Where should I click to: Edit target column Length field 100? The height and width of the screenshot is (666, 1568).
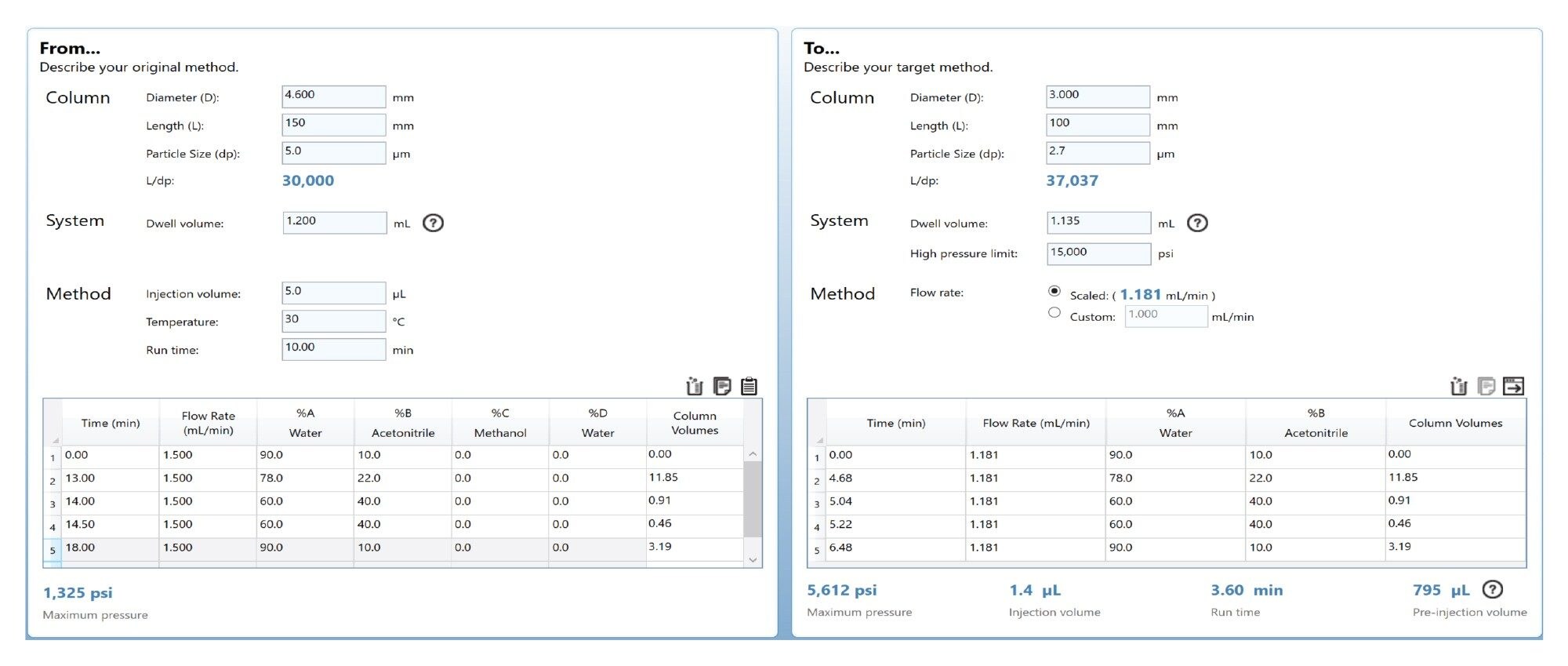(x=1098, y=125)
